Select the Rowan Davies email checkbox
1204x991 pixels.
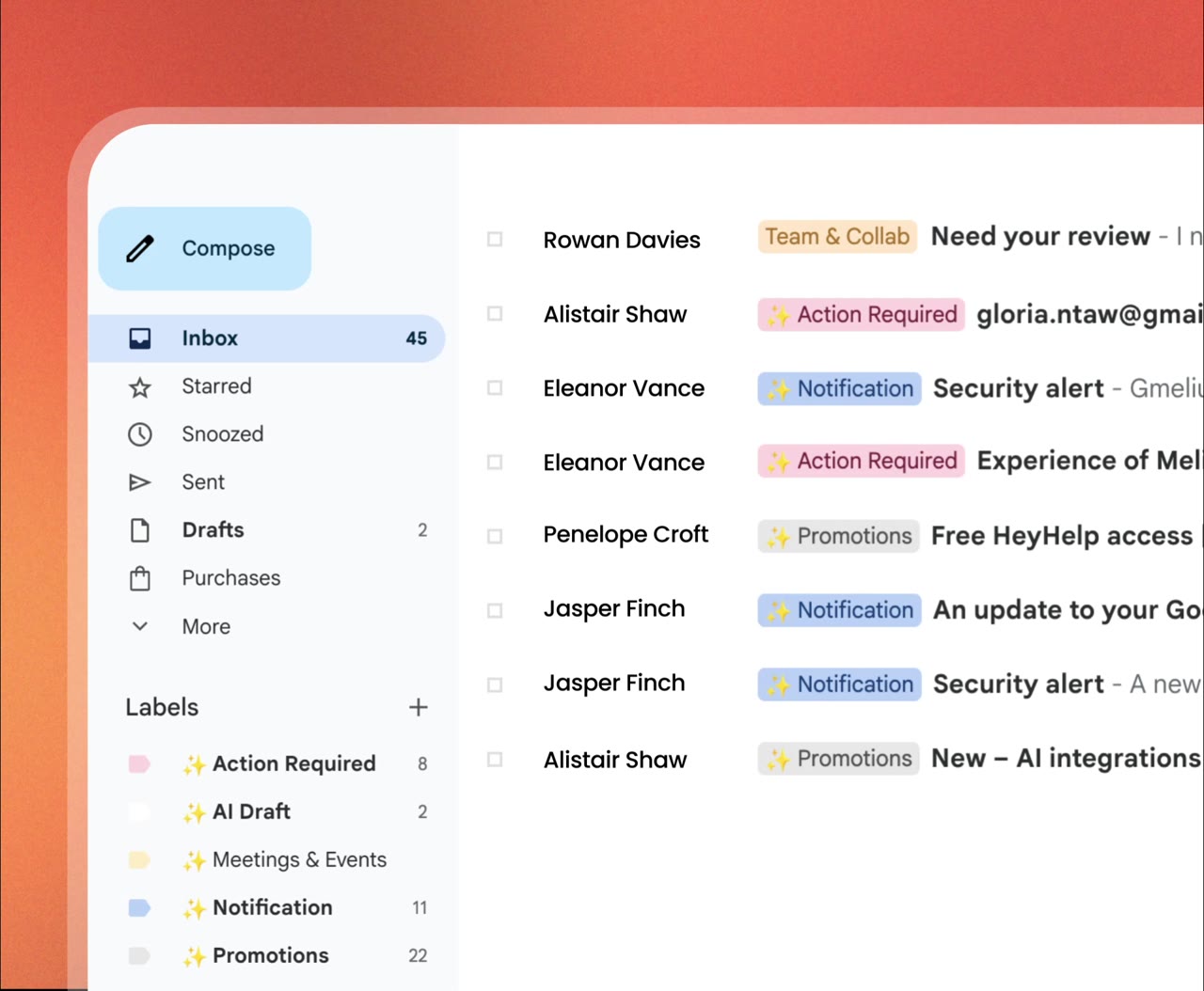pyautogui.click(x=495, y=240)
